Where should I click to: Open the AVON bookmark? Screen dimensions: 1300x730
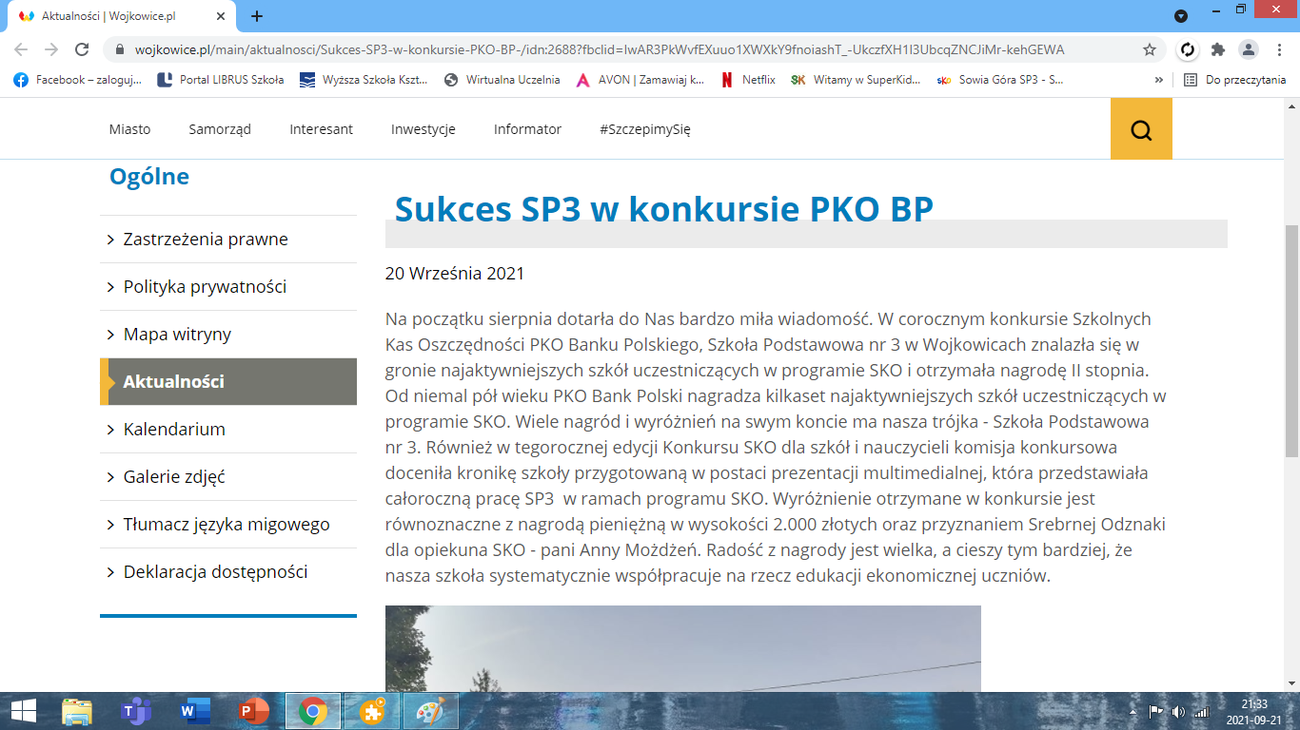tap(640, 80)
